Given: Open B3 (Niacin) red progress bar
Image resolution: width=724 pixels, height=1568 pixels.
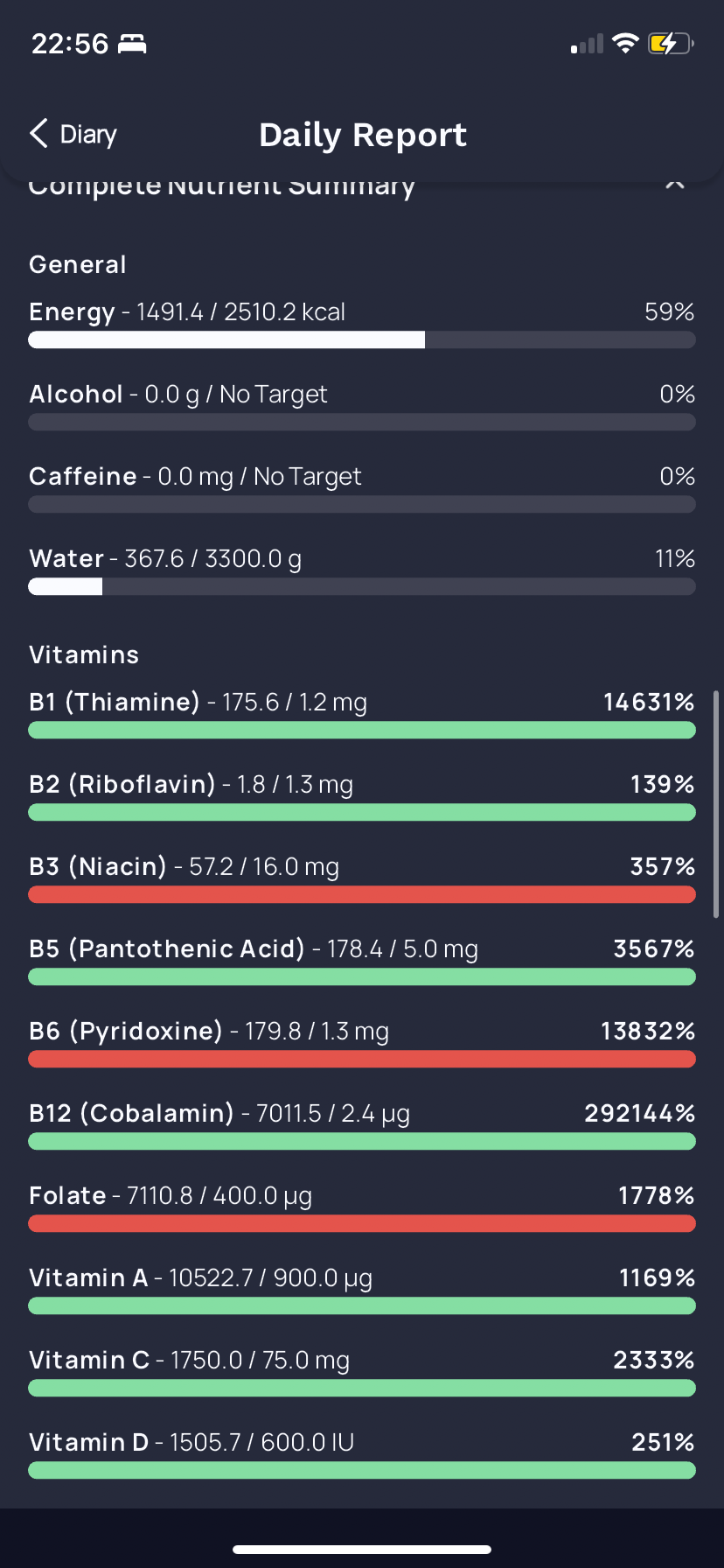Looking at the screenshot, I should pos(362,895).
